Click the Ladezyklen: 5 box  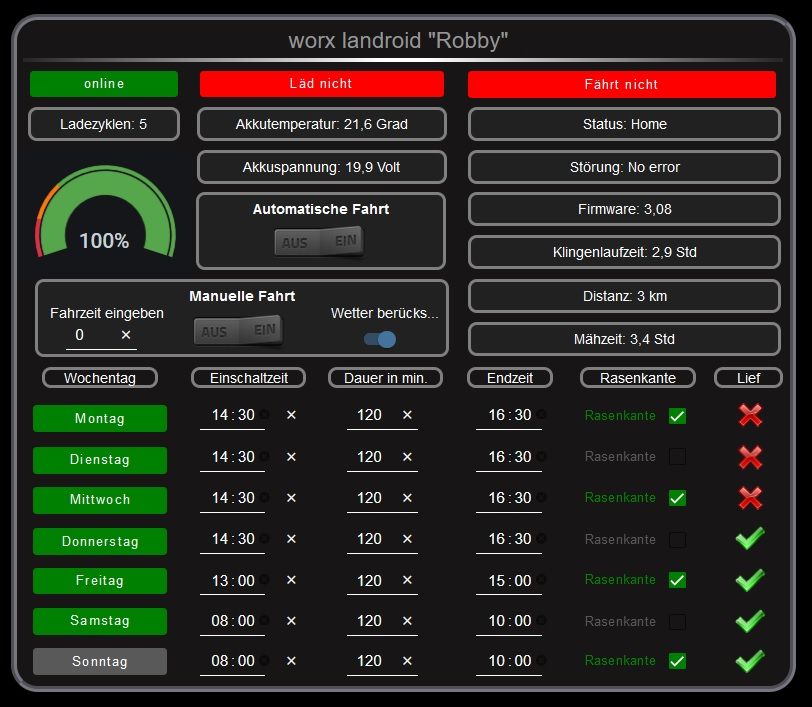(104, 124)
